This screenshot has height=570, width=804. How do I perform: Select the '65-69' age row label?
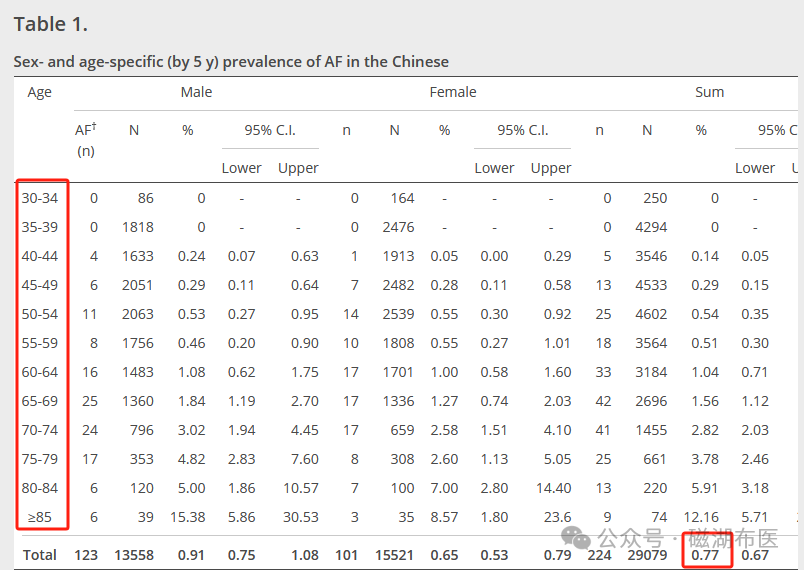tap(40, 401)
